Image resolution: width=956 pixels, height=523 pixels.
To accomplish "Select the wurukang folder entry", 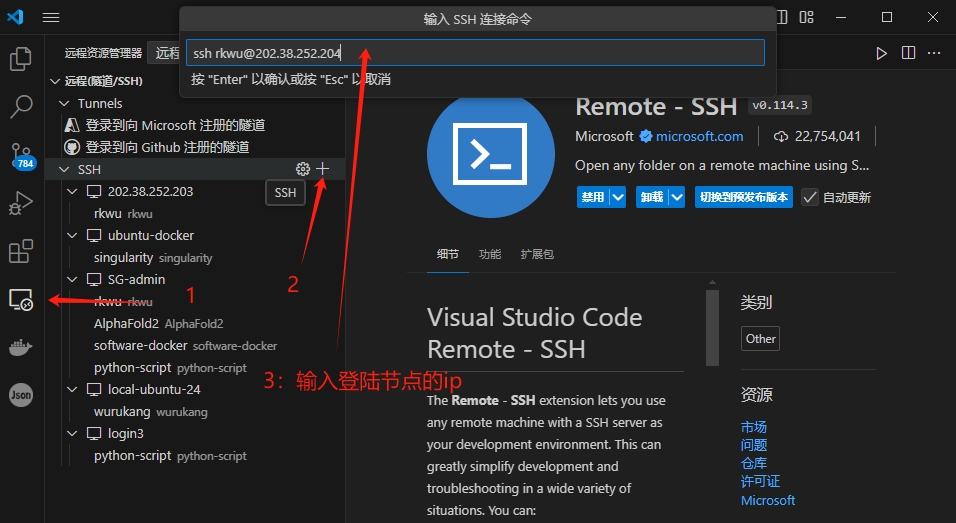I will [x=151, y=411].
